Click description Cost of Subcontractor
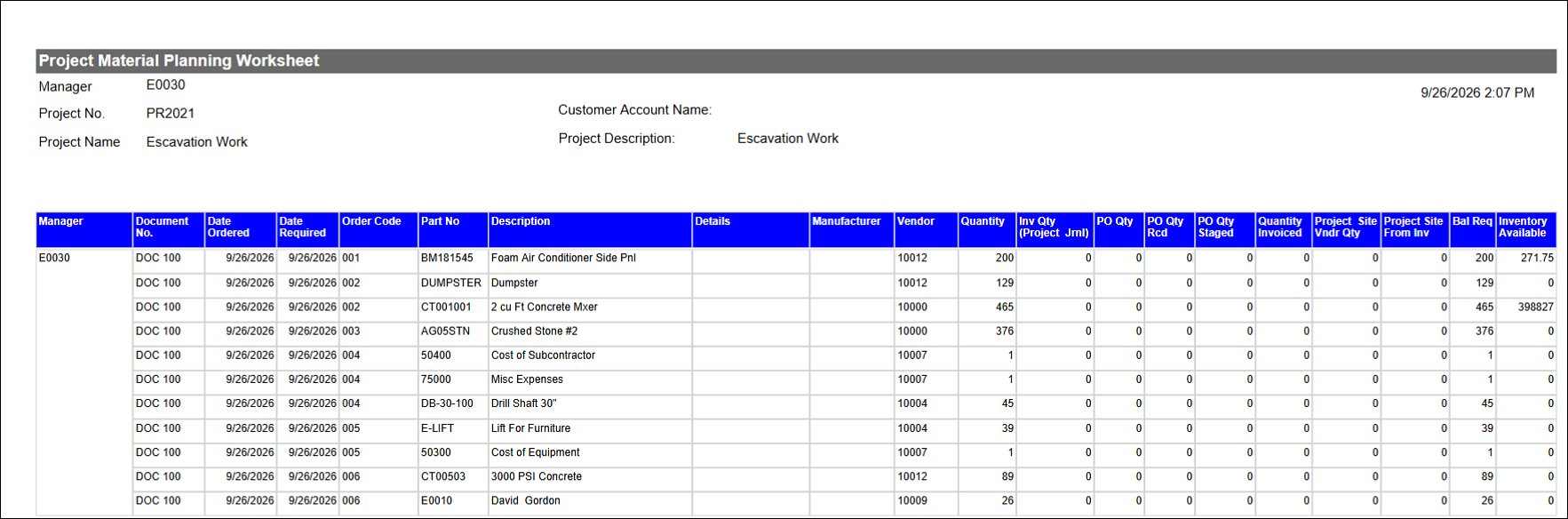Screen dimensions: 1568x519 (543, 355)
